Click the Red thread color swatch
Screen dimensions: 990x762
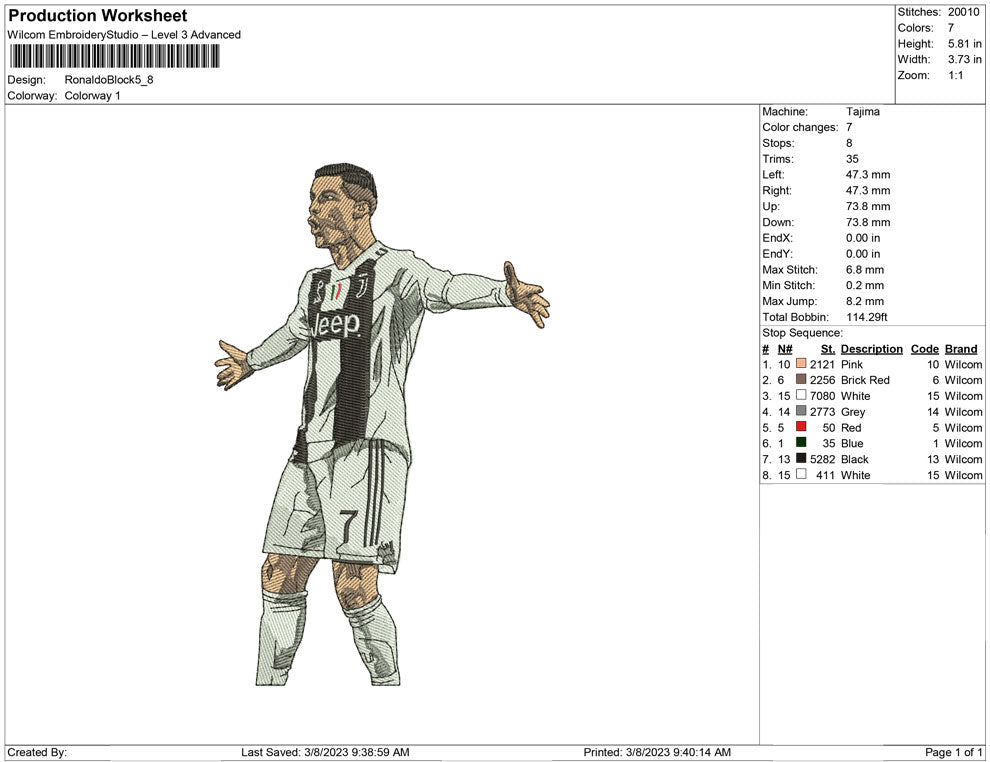click(x=801, y=427)
